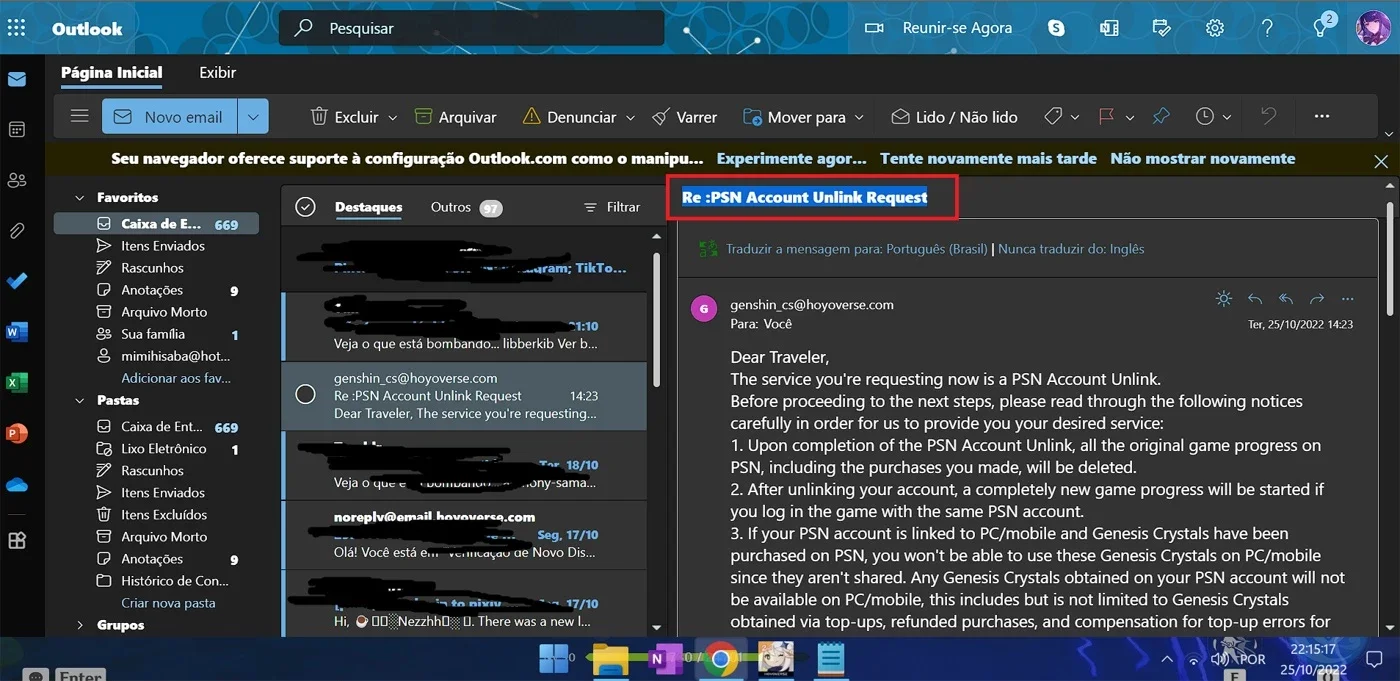Open the Excluir dropdown chevron
Screen dimensions: 1400x681
click(392, 118)
